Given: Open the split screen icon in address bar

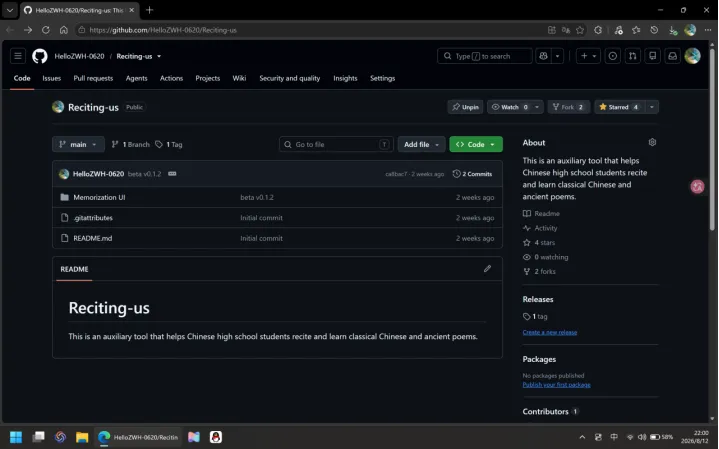Looking at the screenshot, I should click(x=552, y=30).
